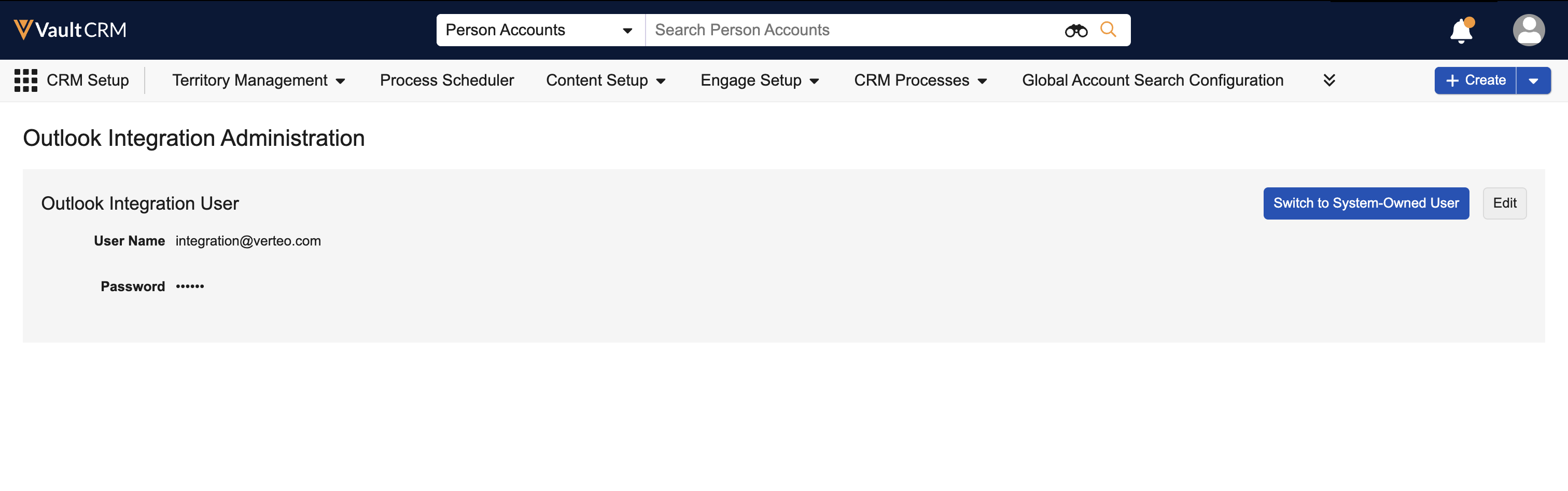Click the orange magnifier search icon

point(1109,29)
